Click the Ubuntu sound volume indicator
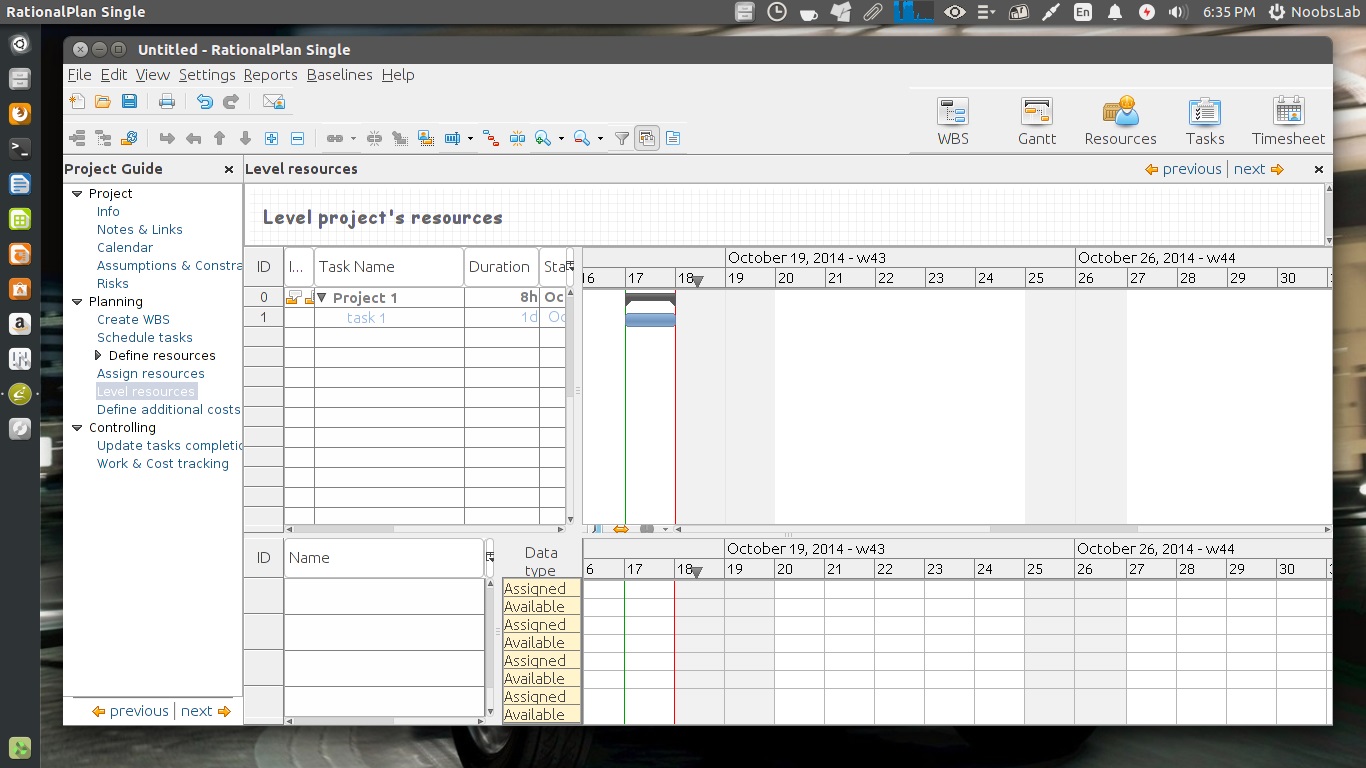 click(1177, 12)
